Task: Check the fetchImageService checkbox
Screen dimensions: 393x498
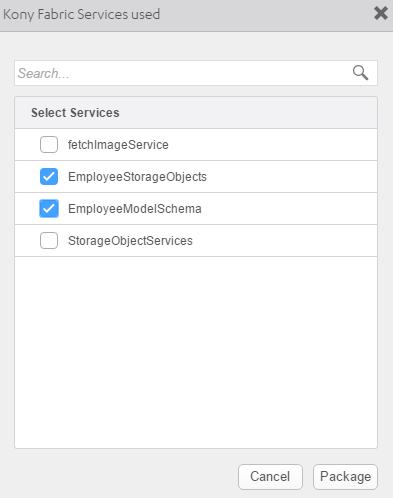Action: click(49, 144)
